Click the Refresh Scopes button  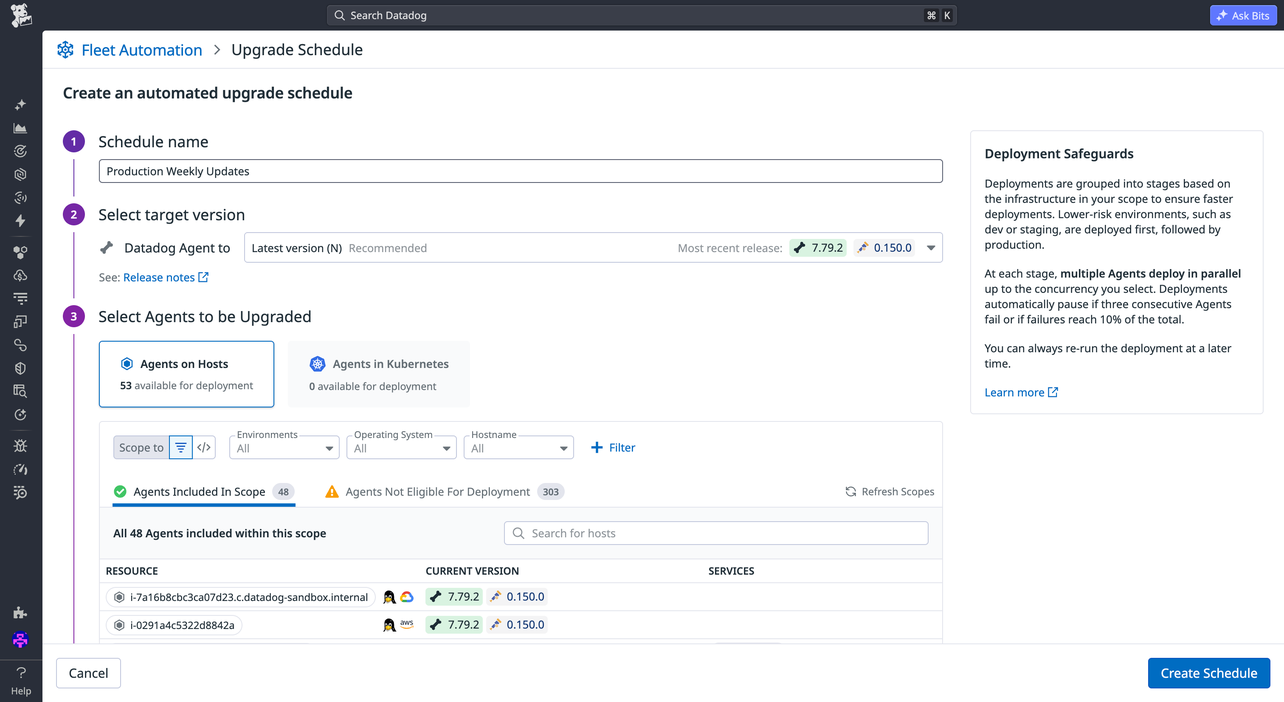coord(890,492)
